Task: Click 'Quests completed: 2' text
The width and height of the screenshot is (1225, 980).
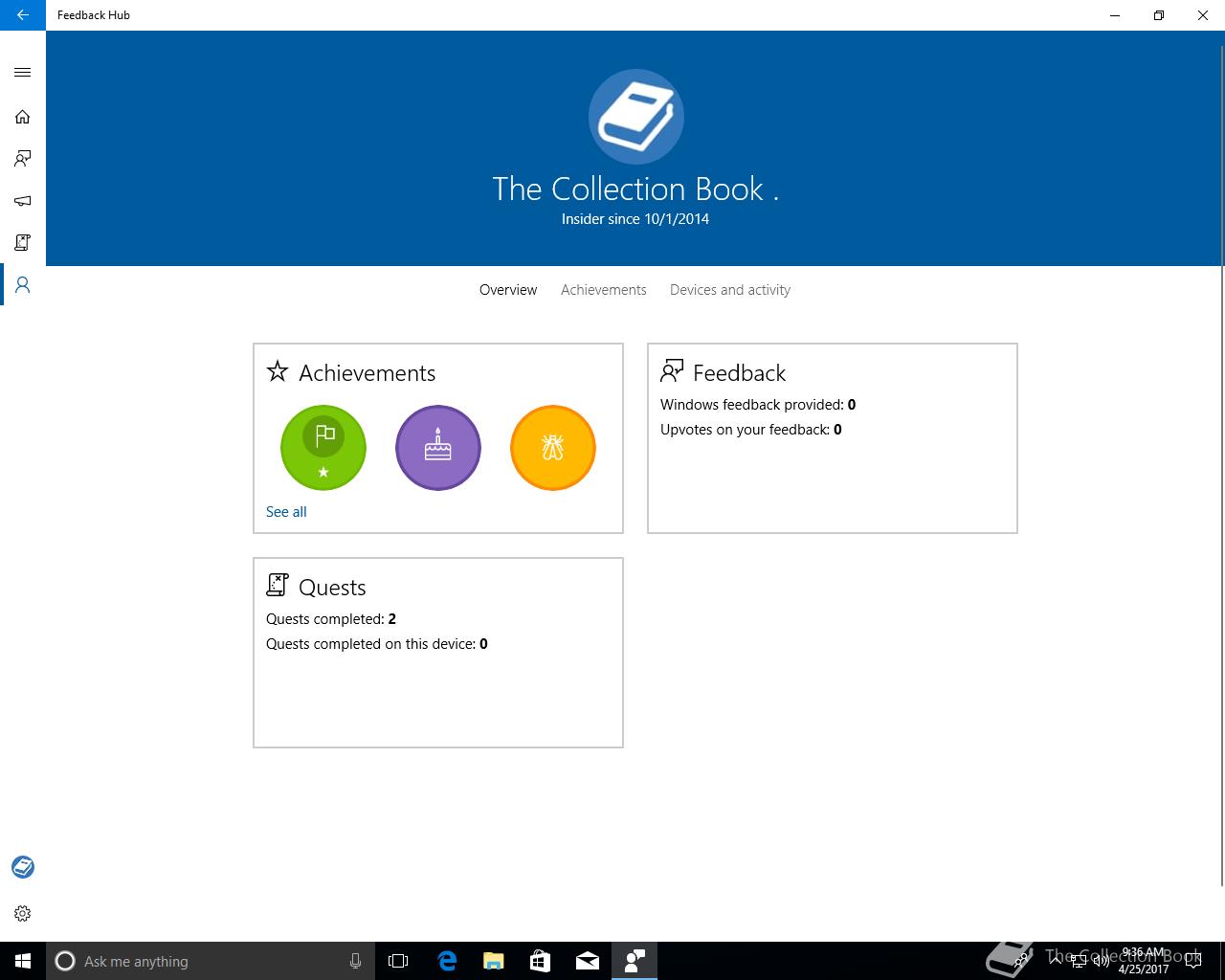Action: point(331,619)
